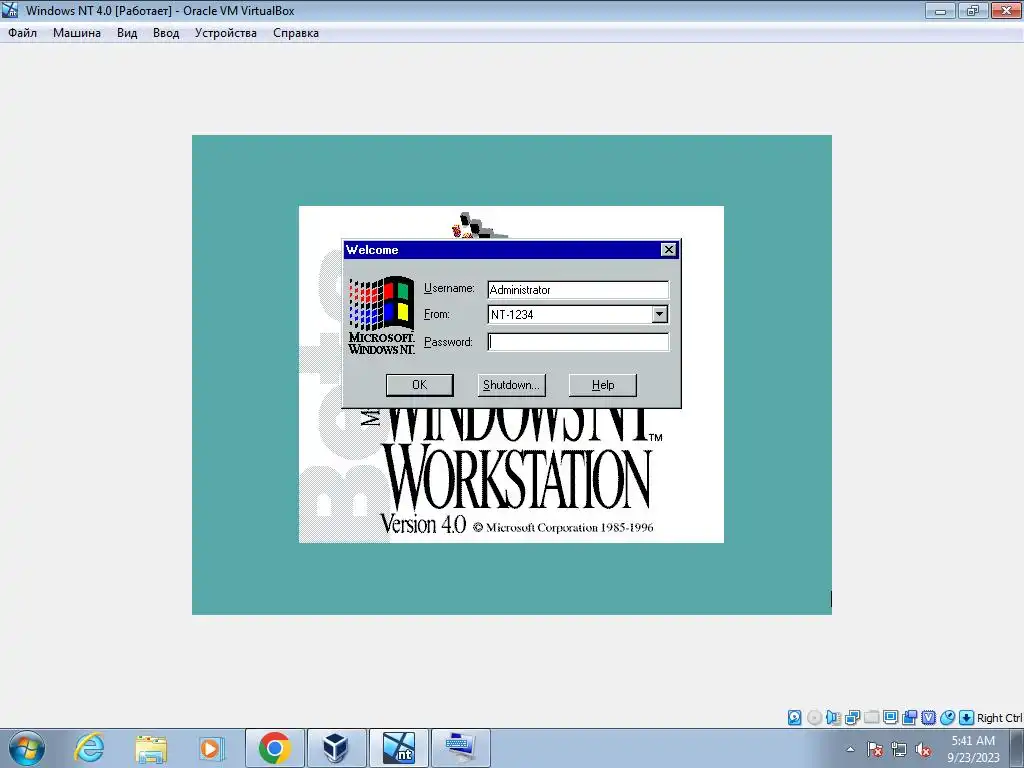Click the network connection tray icon
The height and width of the screenshot is (768, 1024).
[899, 749]
